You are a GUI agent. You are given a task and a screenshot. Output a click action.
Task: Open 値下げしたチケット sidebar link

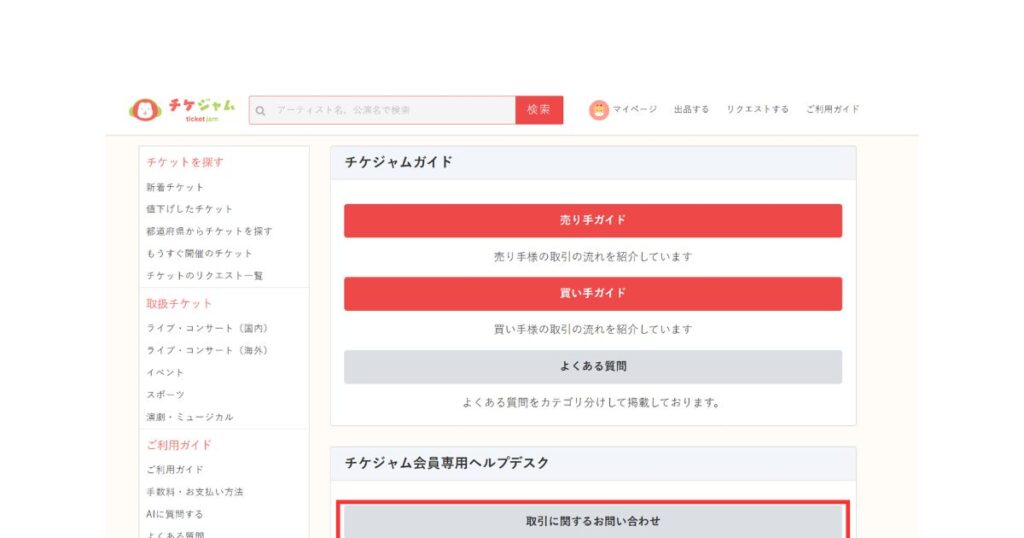point(189,209)
